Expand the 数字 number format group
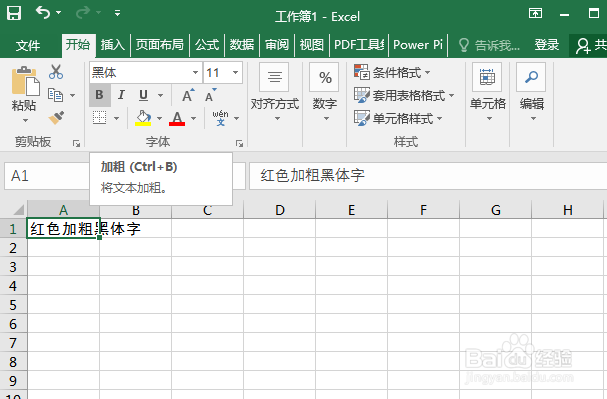The image size is (607, 399). 325,93
